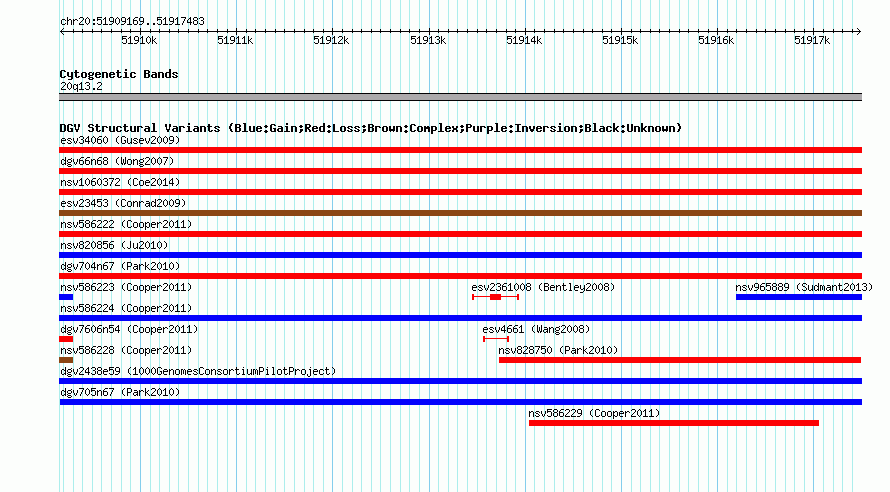Click the esv2361008 red loss glyph

[x=496, y=297]
